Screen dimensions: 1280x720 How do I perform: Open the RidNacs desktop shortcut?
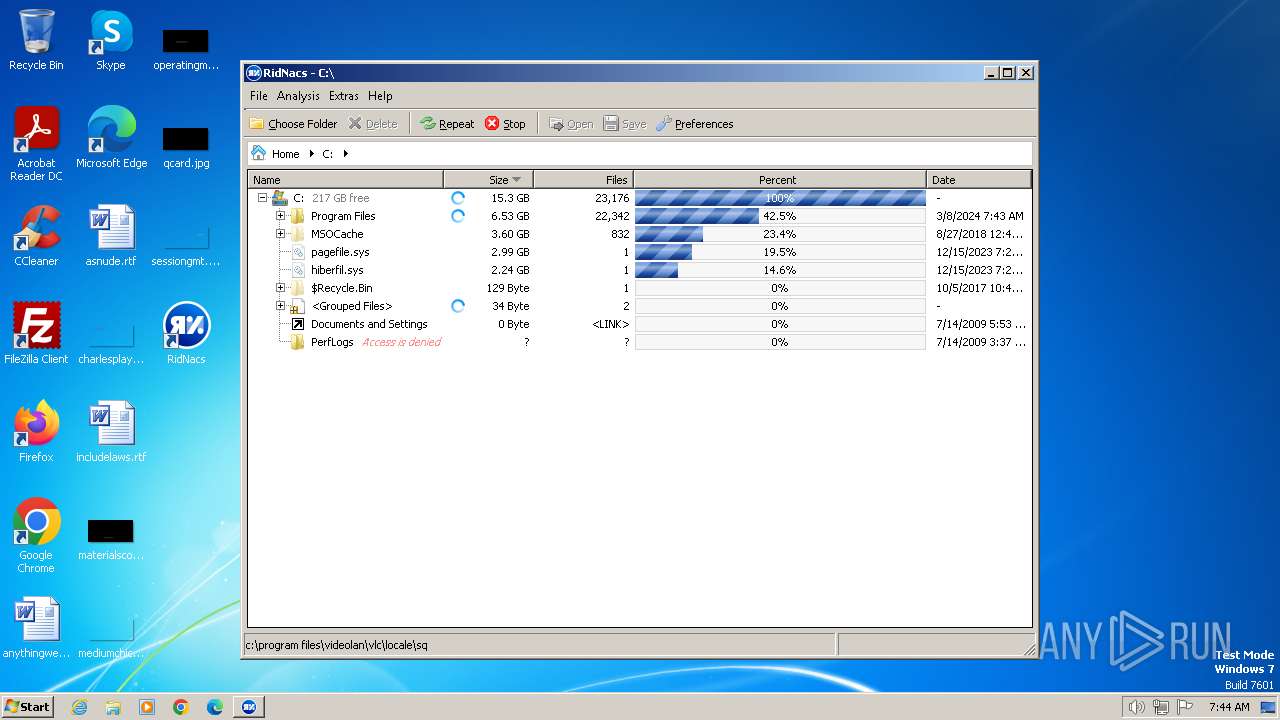point(186,334)
